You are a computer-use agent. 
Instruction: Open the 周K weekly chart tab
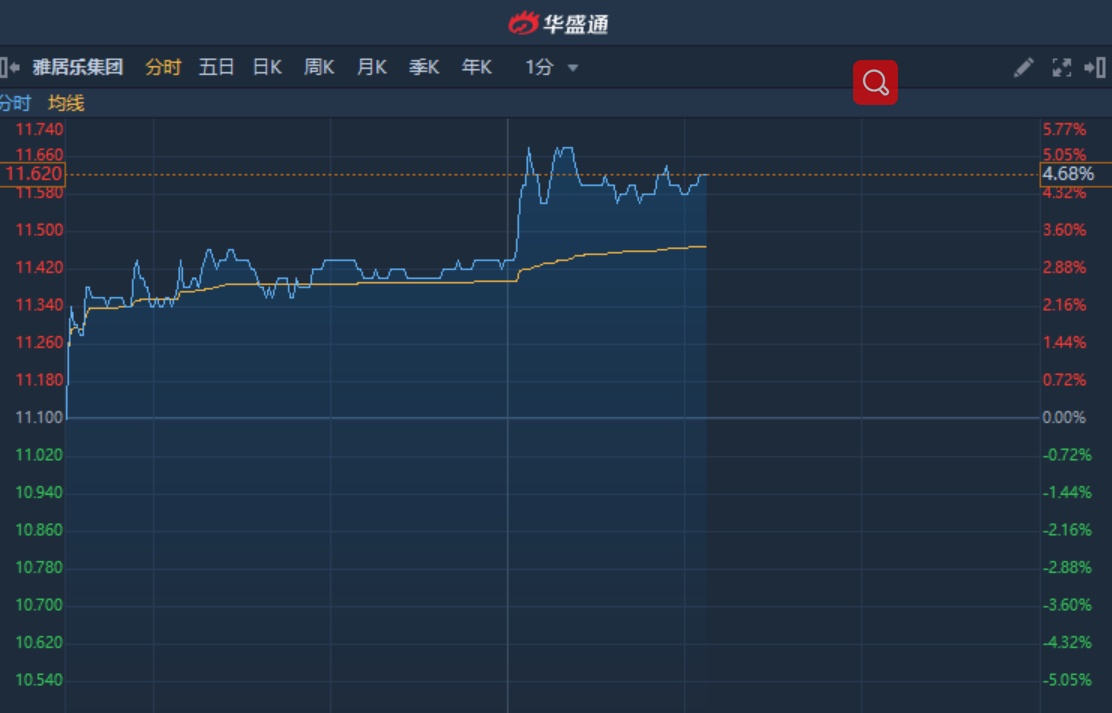point(319,67)
